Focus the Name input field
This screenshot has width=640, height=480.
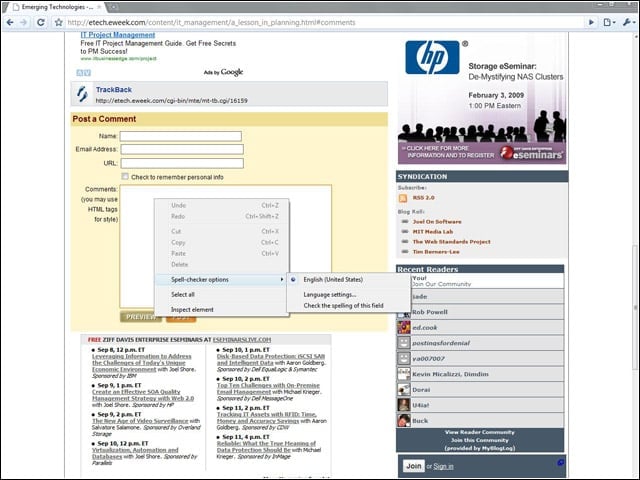[180, 136]
